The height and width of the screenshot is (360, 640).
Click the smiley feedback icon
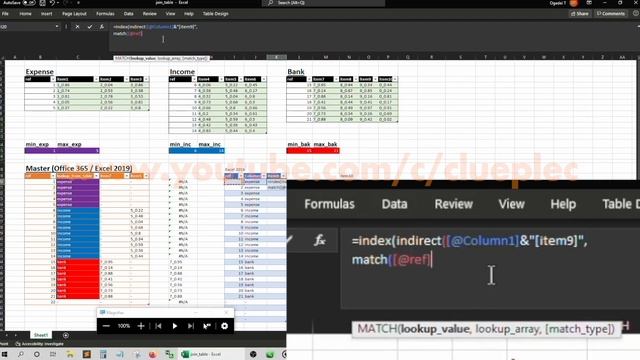pos(636,13)
